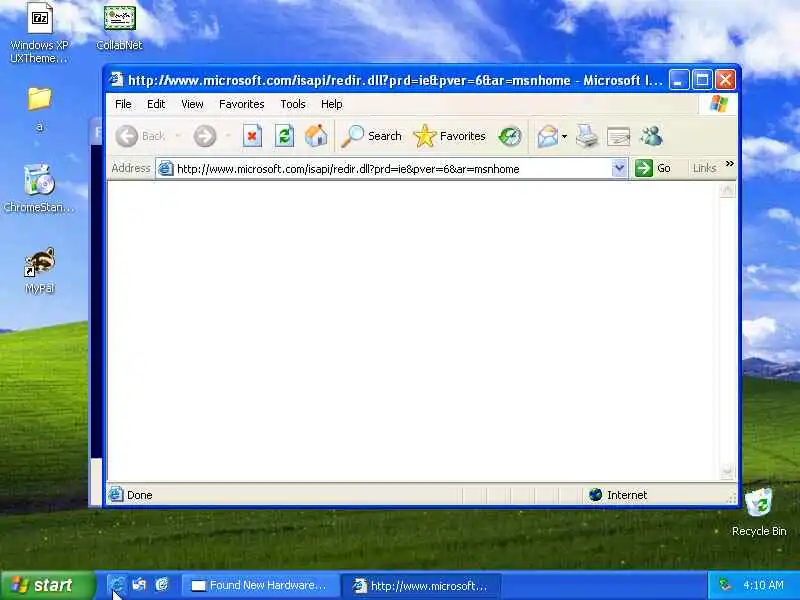
Task: Open the Back history dropdown arrow
Action: pyautogui.click(x=178, y=136)
